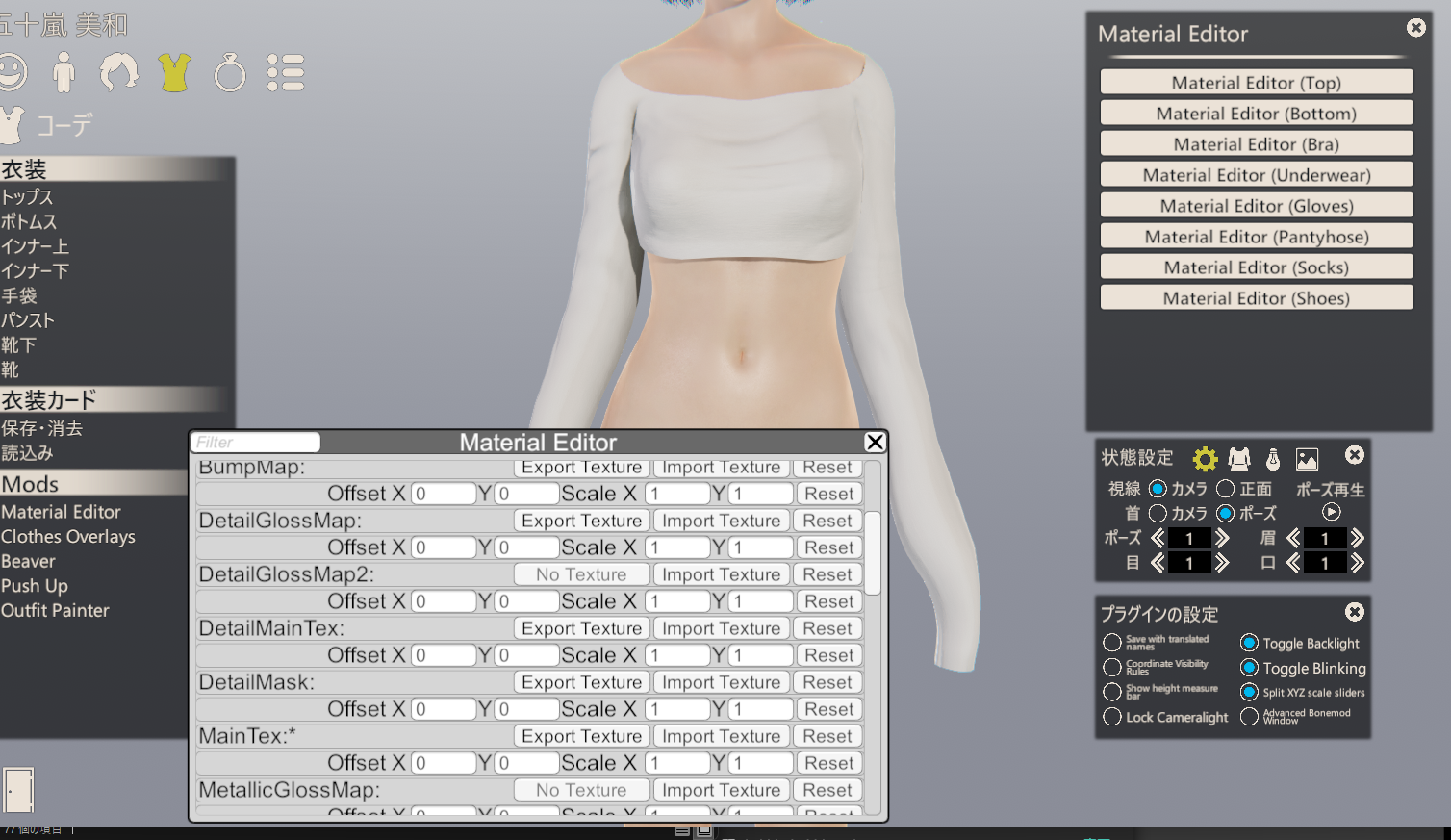Open the hair category icon
Screen dimensions: 1451x840
119,72
